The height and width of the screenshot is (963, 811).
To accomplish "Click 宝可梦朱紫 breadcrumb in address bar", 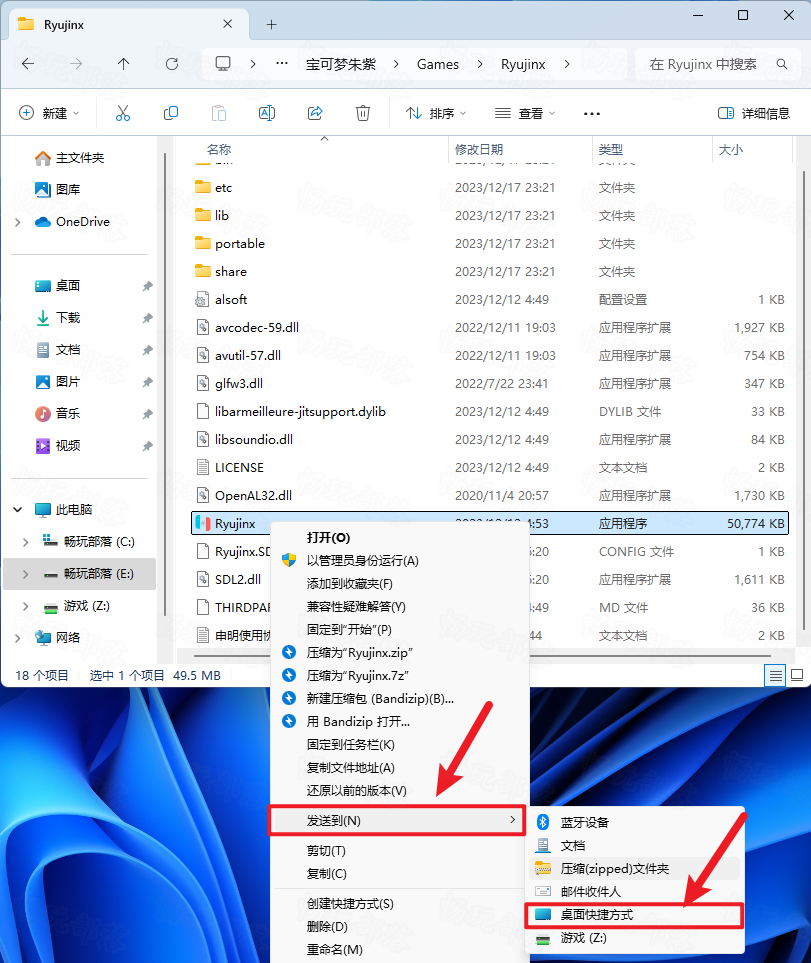I will [x=341, y=64].
